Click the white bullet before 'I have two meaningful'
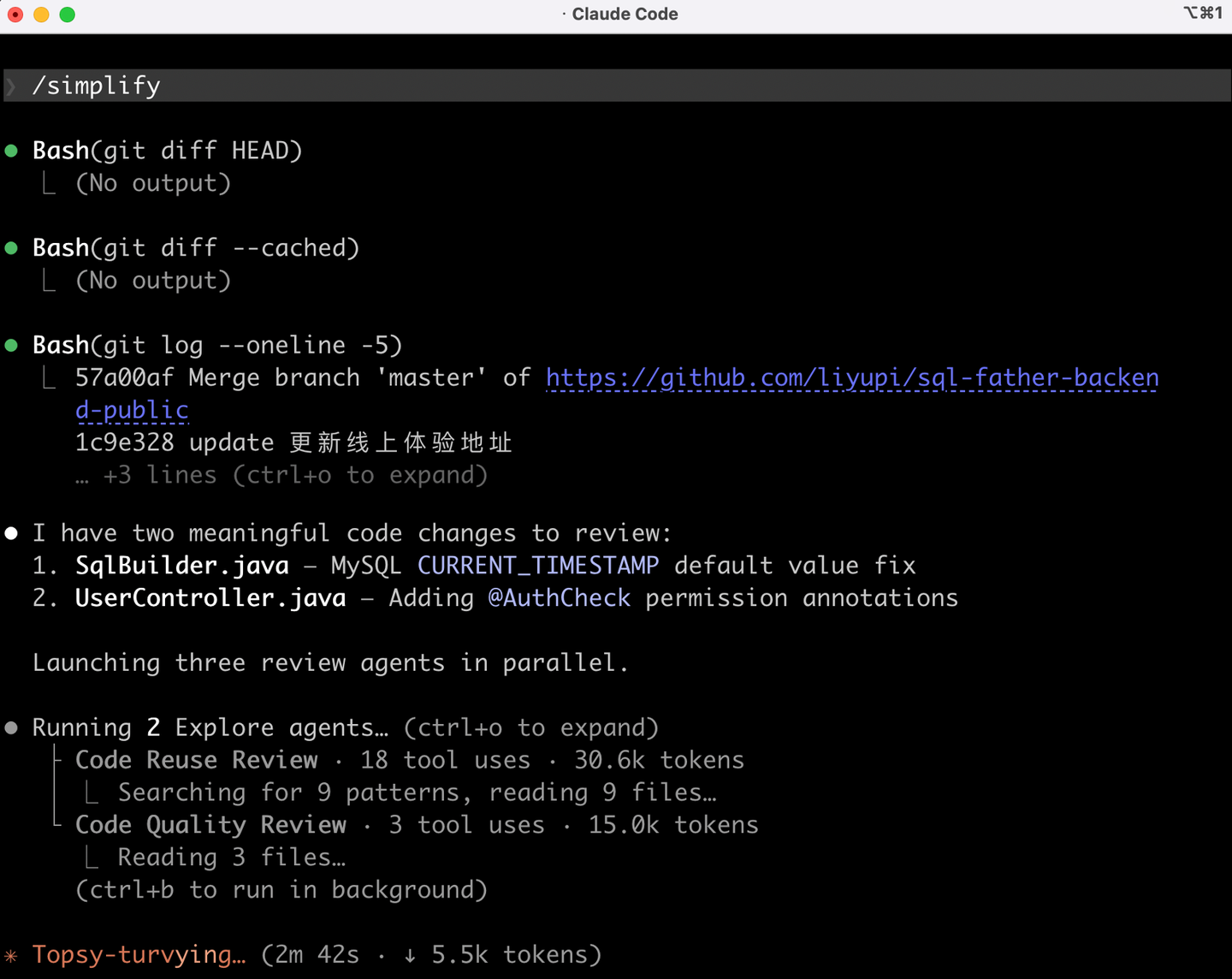1232x979 pixels. pyautogui.click(x=12, y=534)
